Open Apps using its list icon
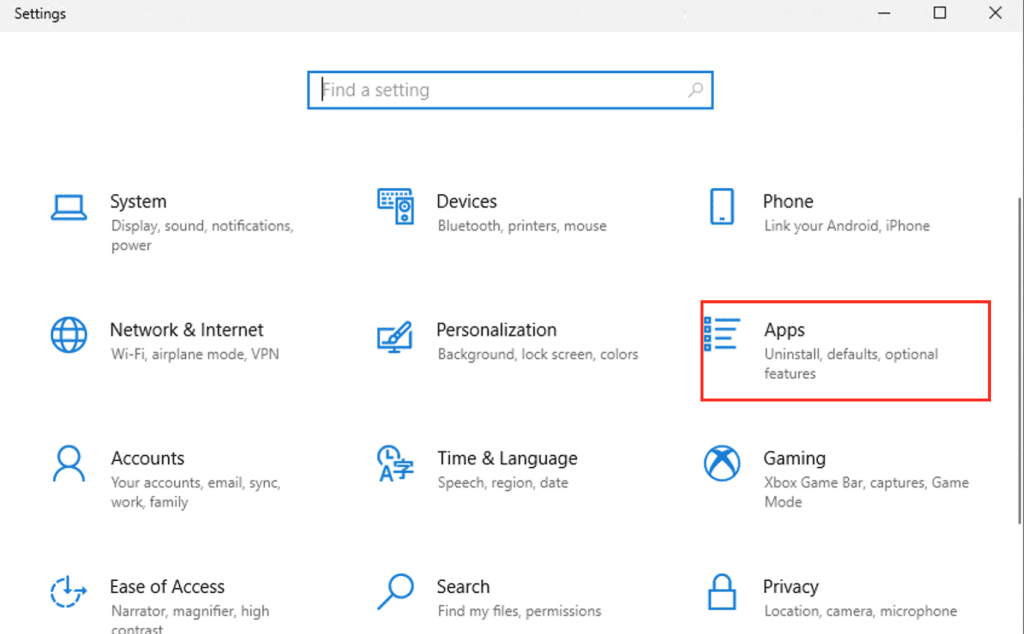Viewport: 1024px width, 634px height. [x=721, y=335]
